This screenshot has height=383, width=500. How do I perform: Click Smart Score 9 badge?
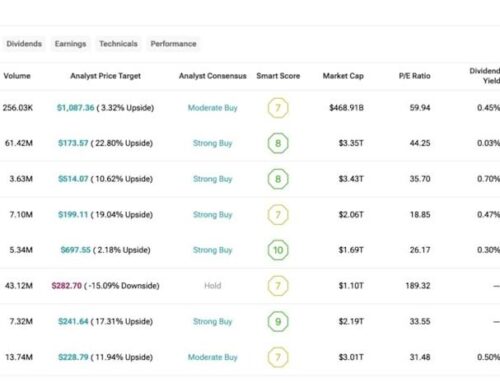[278, 321]
